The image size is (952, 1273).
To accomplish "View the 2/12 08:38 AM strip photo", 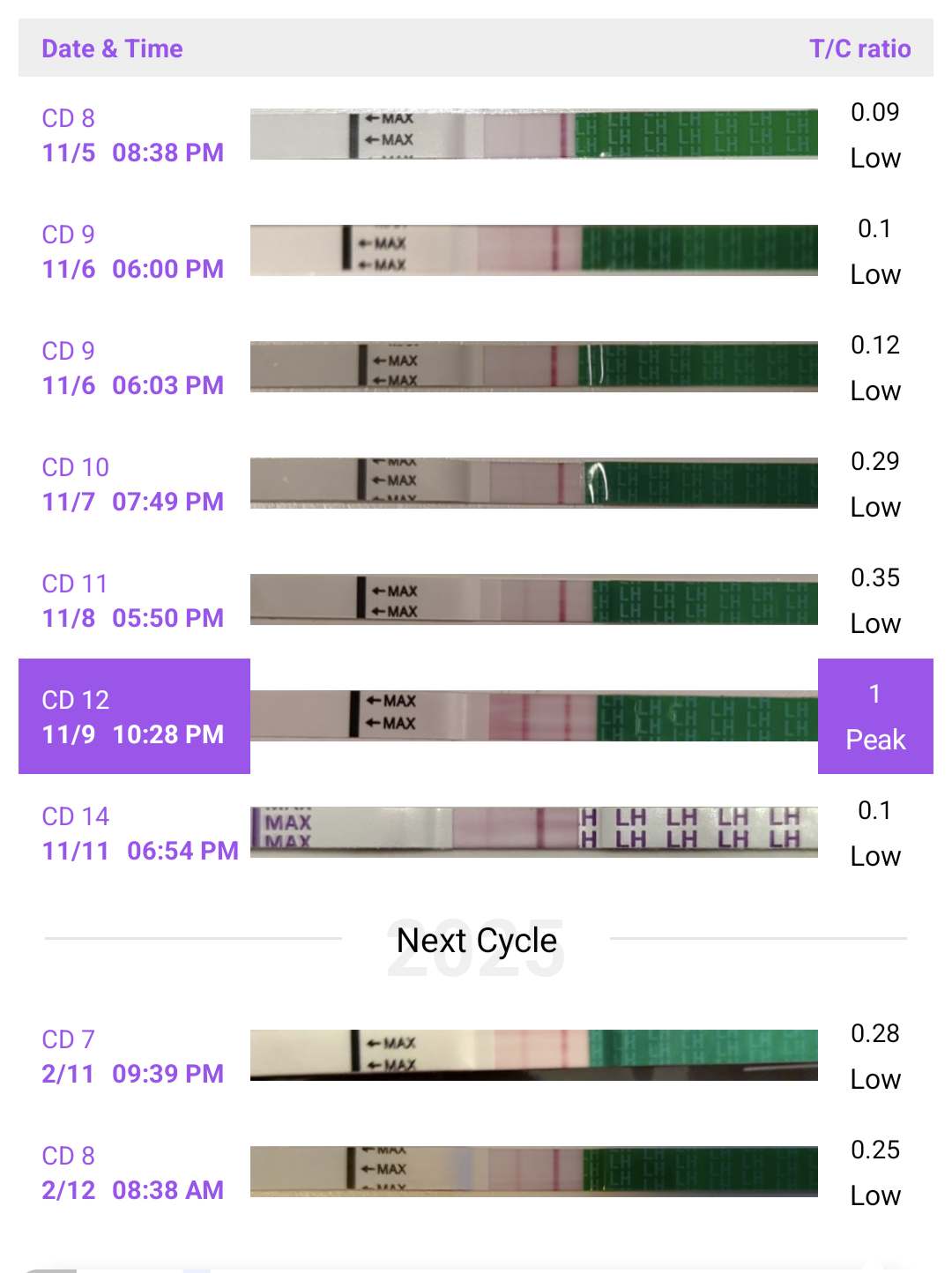I will (533, 1171).
